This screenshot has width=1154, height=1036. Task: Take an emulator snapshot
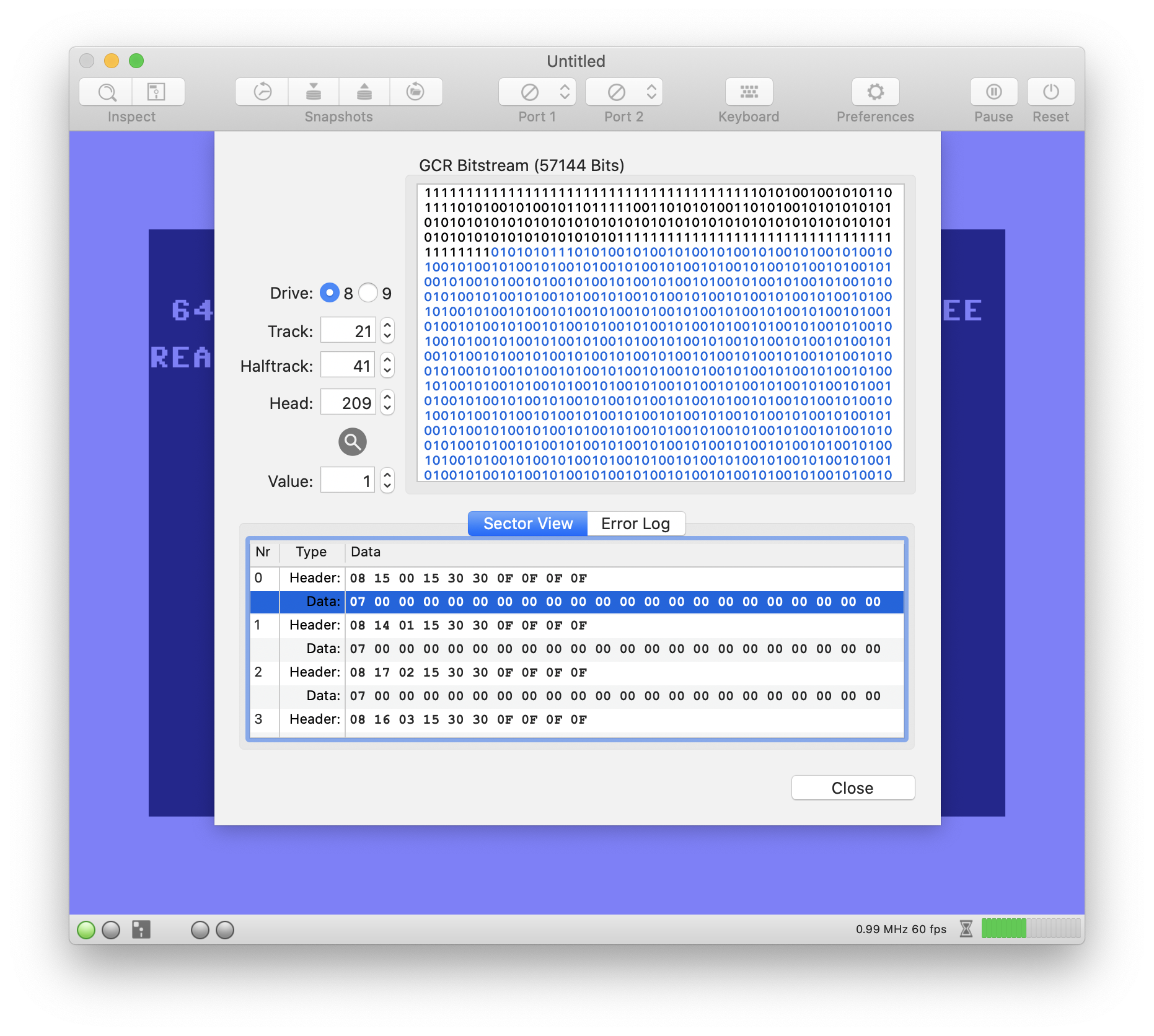pos(313,91)
